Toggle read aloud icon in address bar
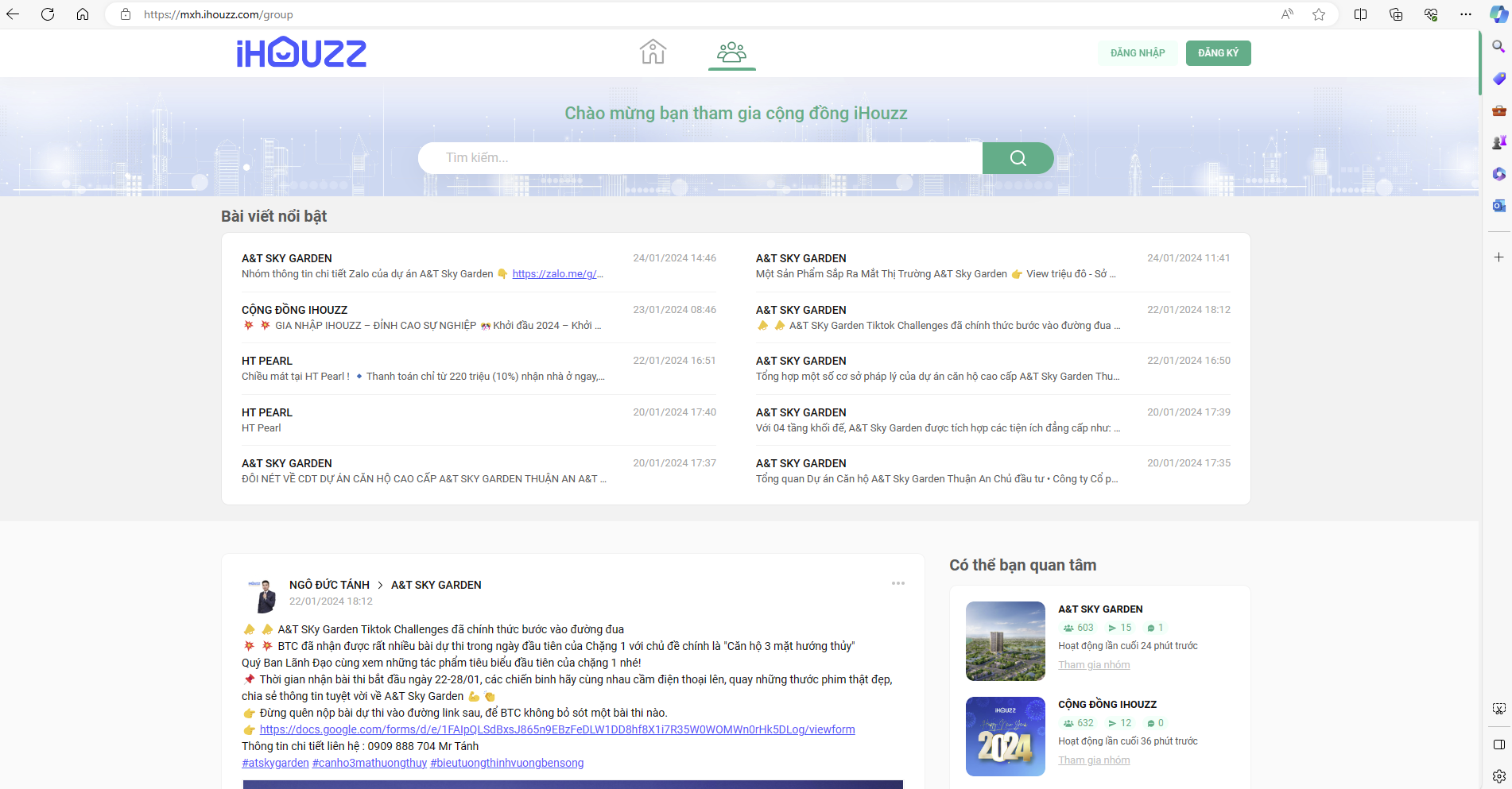 point(1287,14)
